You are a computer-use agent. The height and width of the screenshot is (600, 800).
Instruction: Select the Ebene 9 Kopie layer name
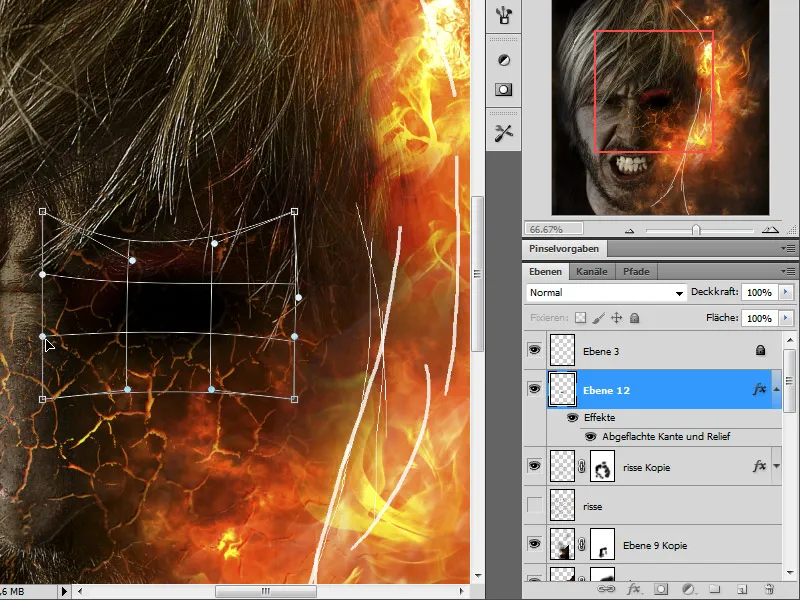coord(655,545)
